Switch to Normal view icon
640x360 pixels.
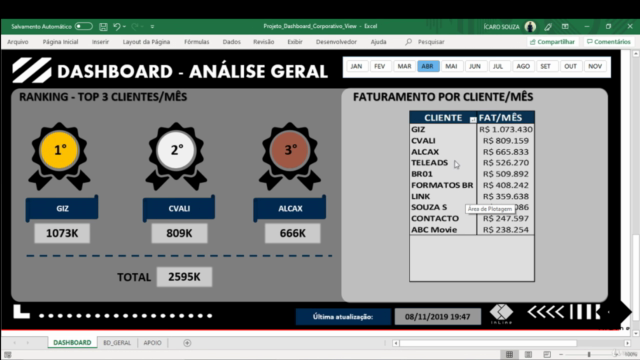coord(509,354)
